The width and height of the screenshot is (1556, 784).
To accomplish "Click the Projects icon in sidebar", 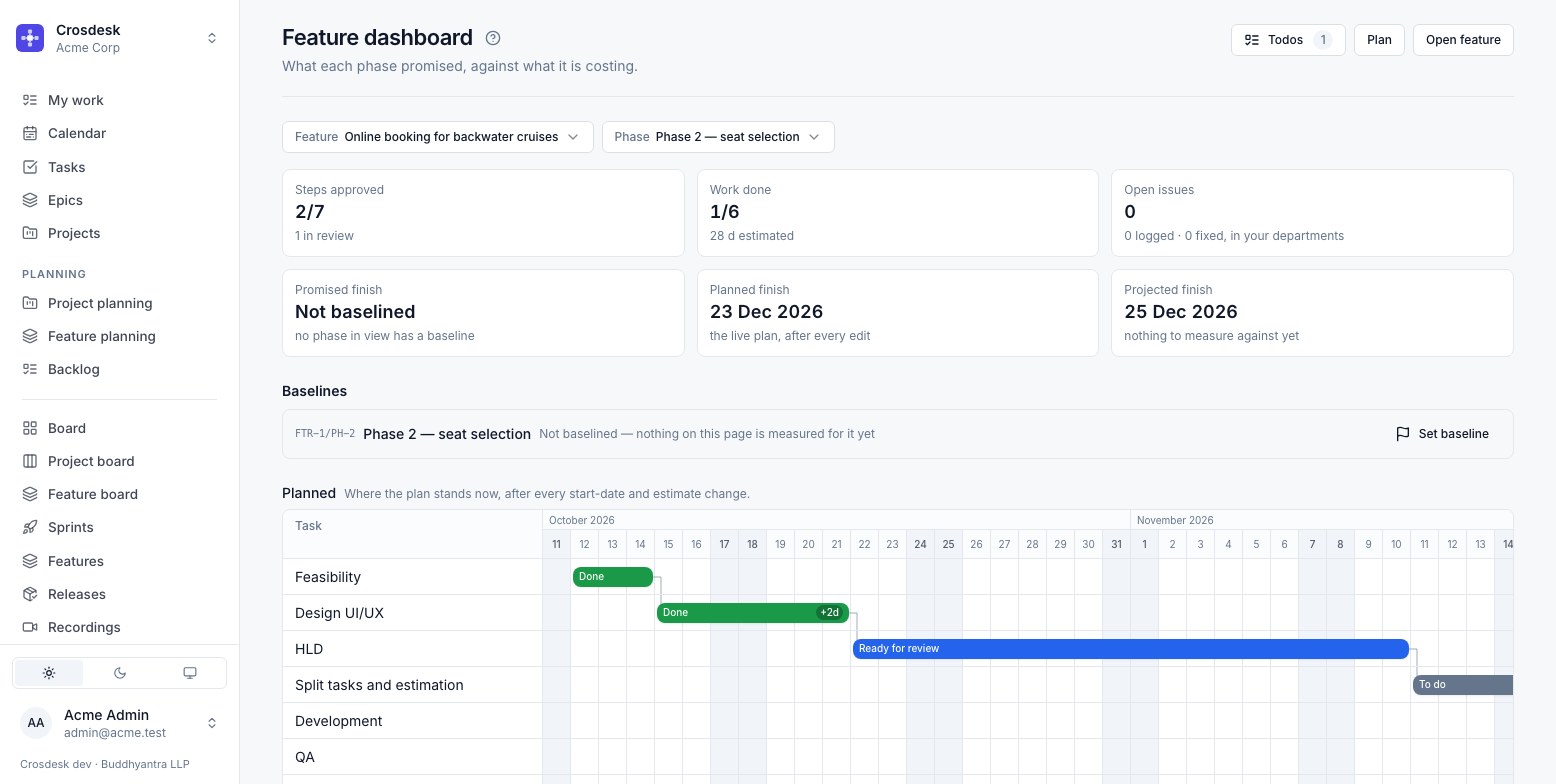I will pyautogui.click(x=30, y=233).
